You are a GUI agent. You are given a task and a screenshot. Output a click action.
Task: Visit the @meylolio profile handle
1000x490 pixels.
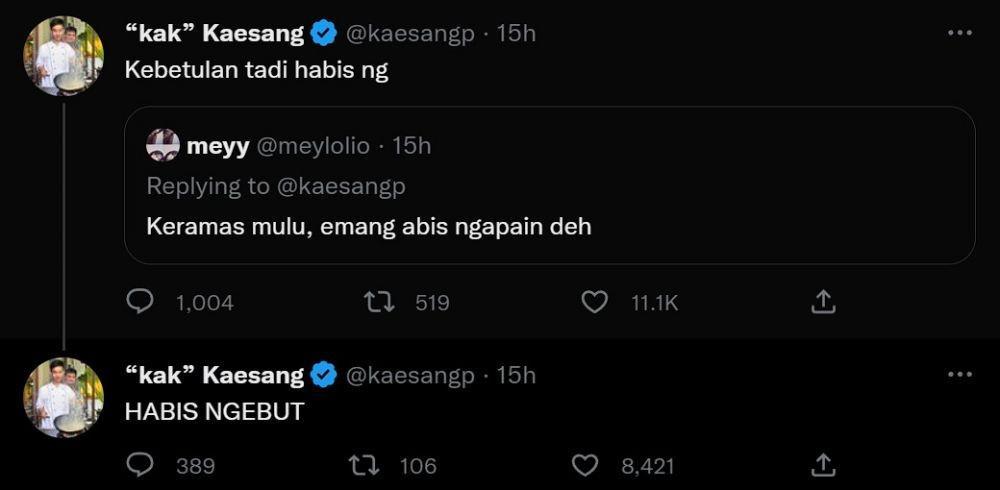312,146
